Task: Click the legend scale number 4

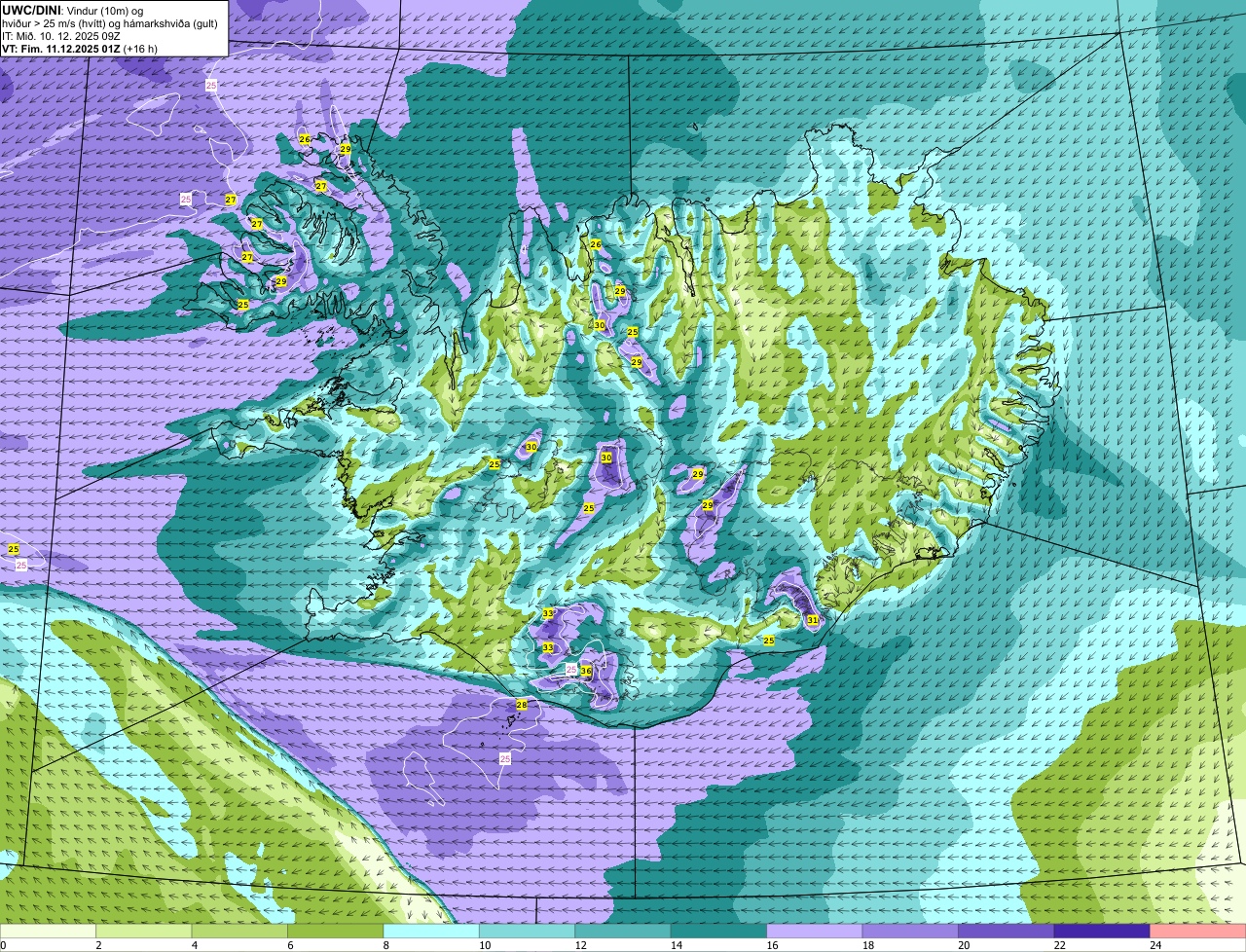Action: tap(194, 945)
